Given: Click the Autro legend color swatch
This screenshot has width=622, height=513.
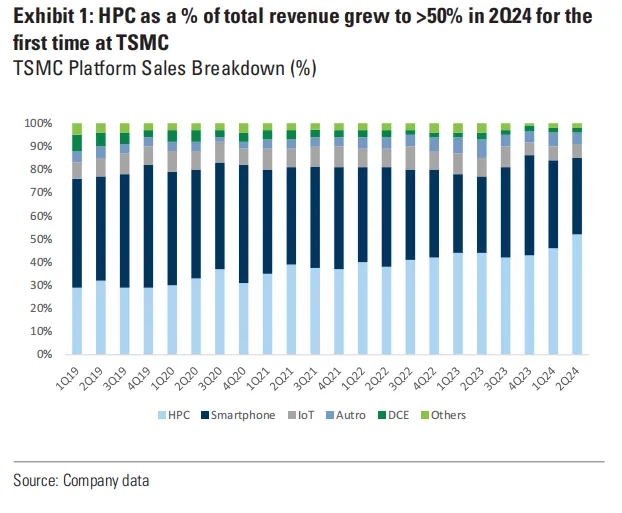Looking at the screenshot, I should [x=330, y=415].
